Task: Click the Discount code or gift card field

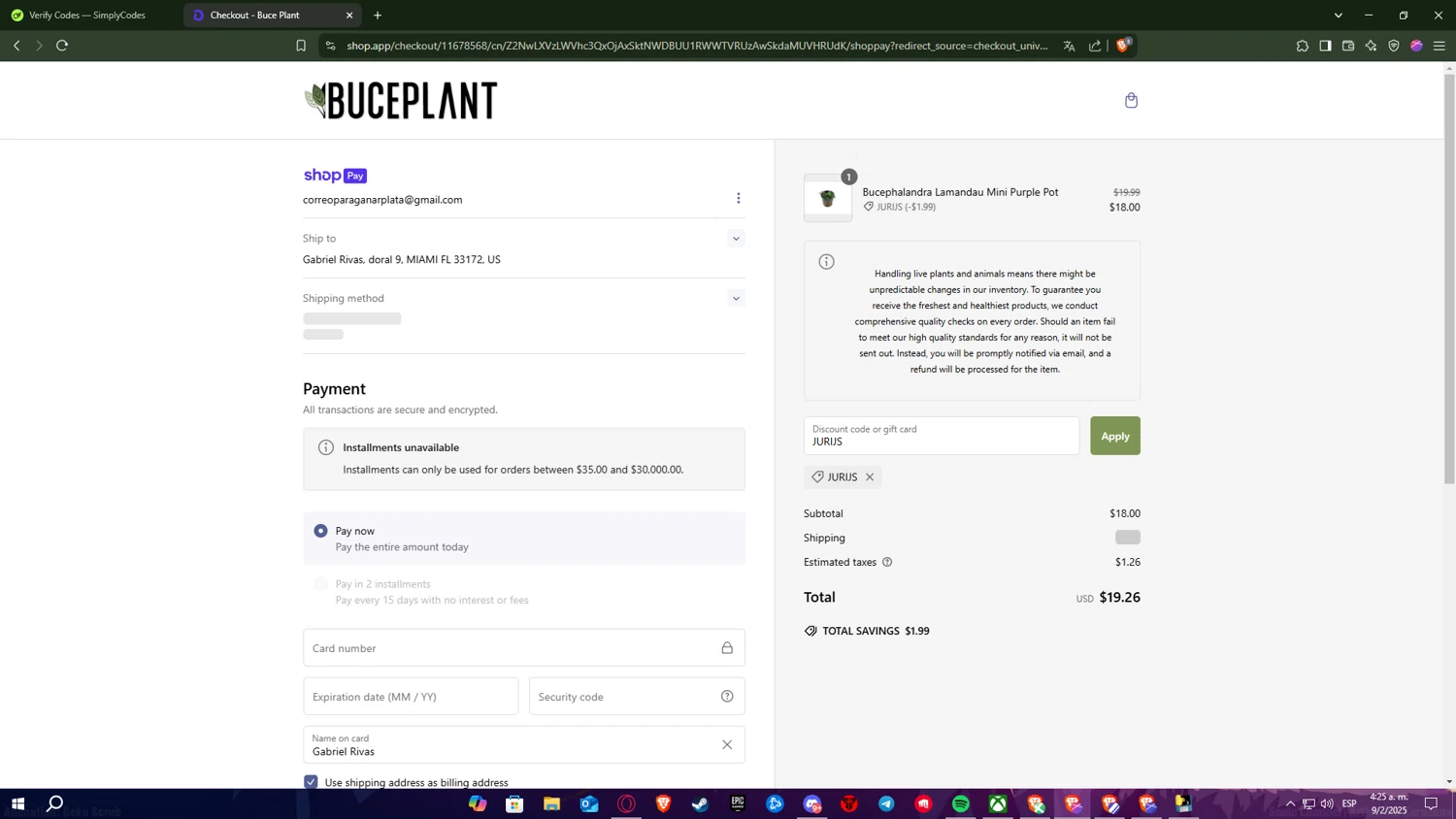Action: (942, 436)
